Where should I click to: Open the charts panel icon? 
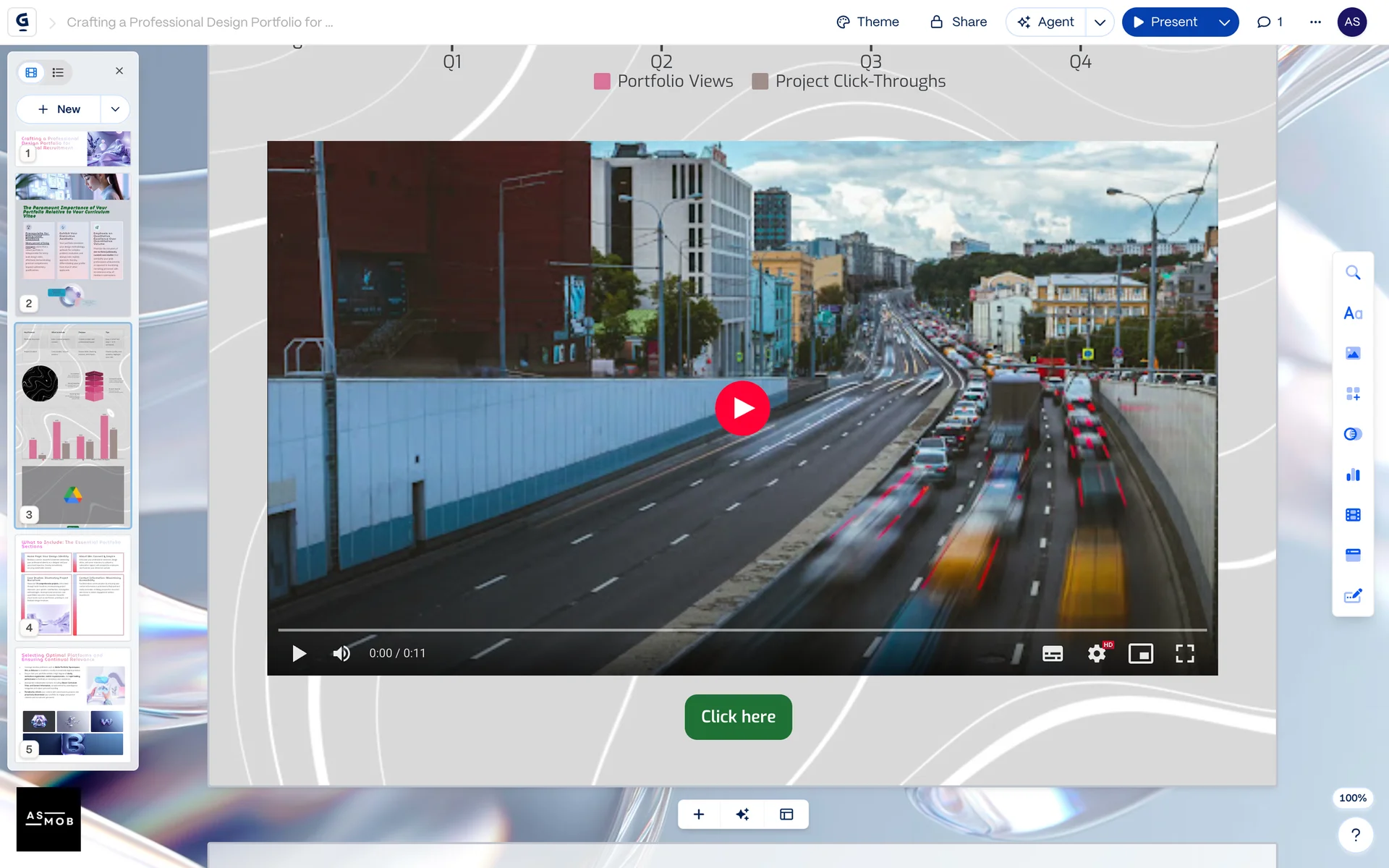[x=1352, y=475]
